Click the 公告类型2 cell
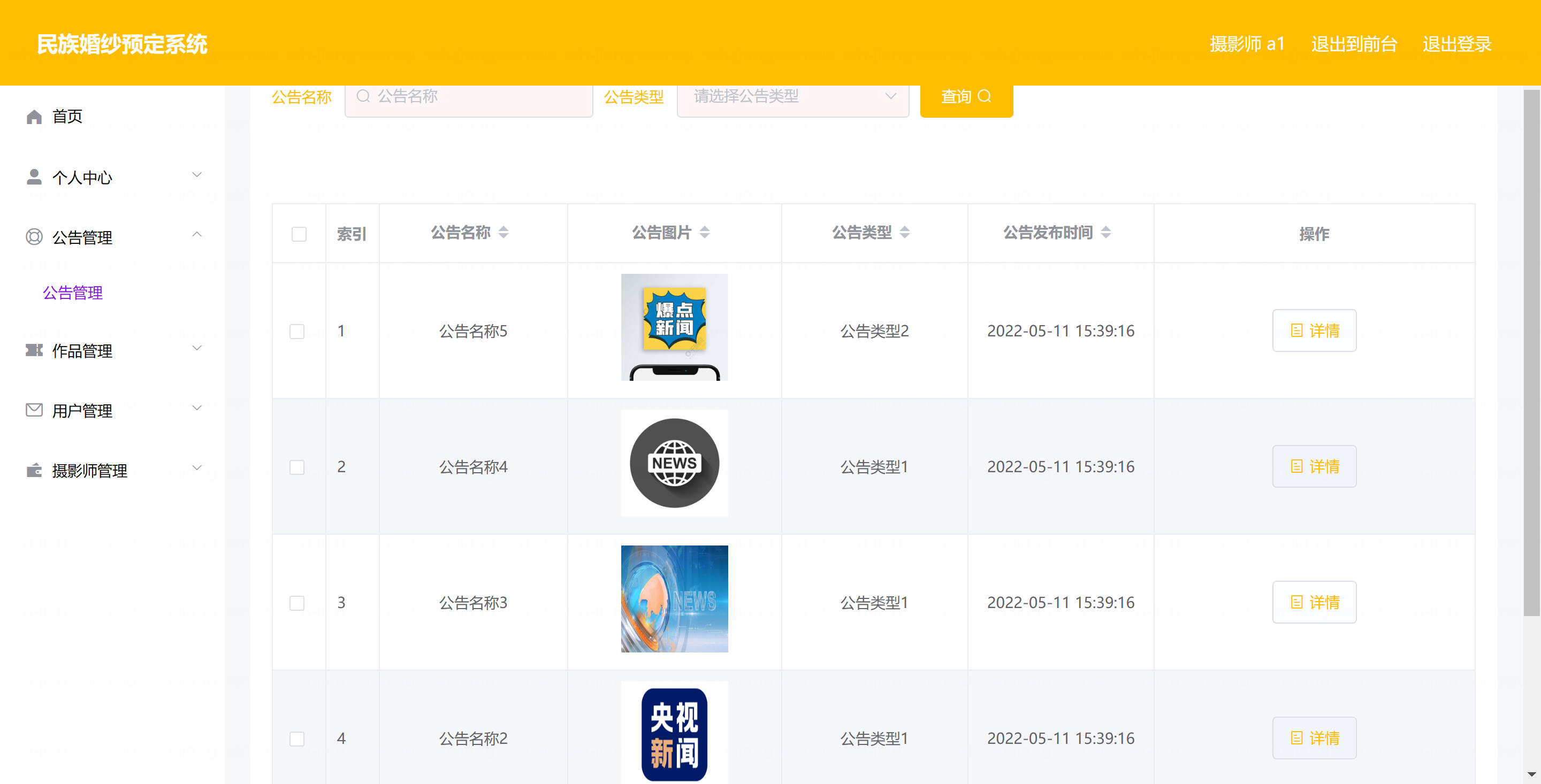The width and height of the screenshot is (1541, 784). click(874, 331)
